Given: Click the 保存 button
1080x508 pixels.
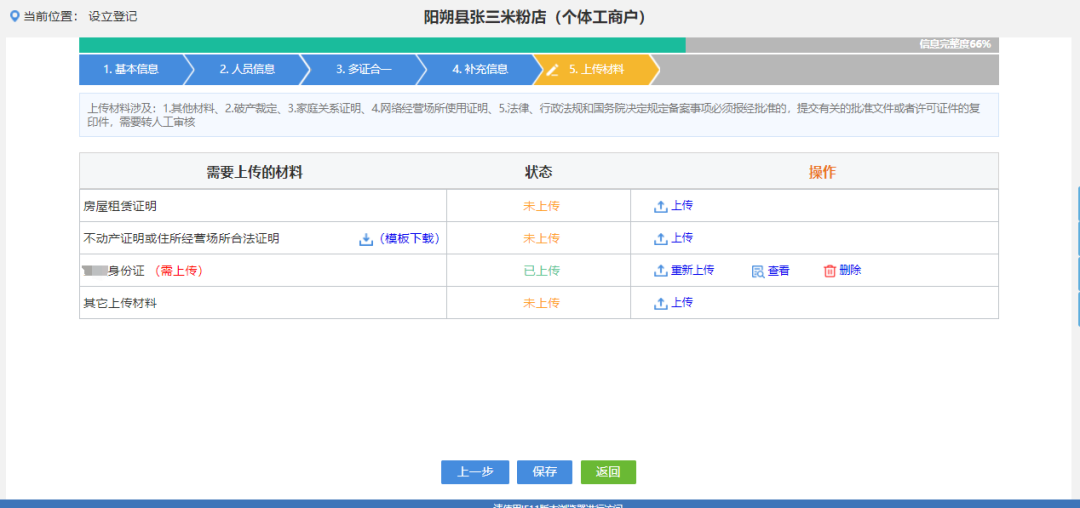Looking at the screenshot, I should 544,472.
